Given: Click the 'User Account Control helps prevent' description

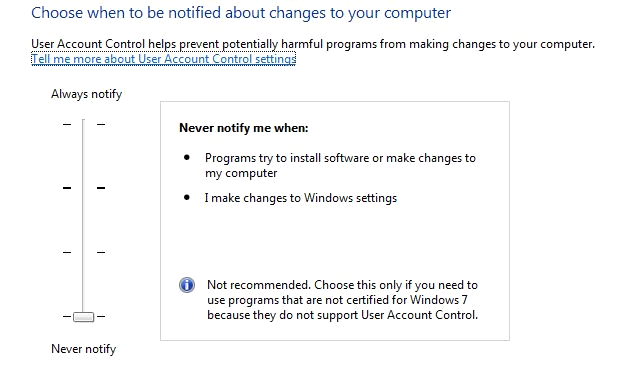Looking at the screenshot, I should (313, 44).
